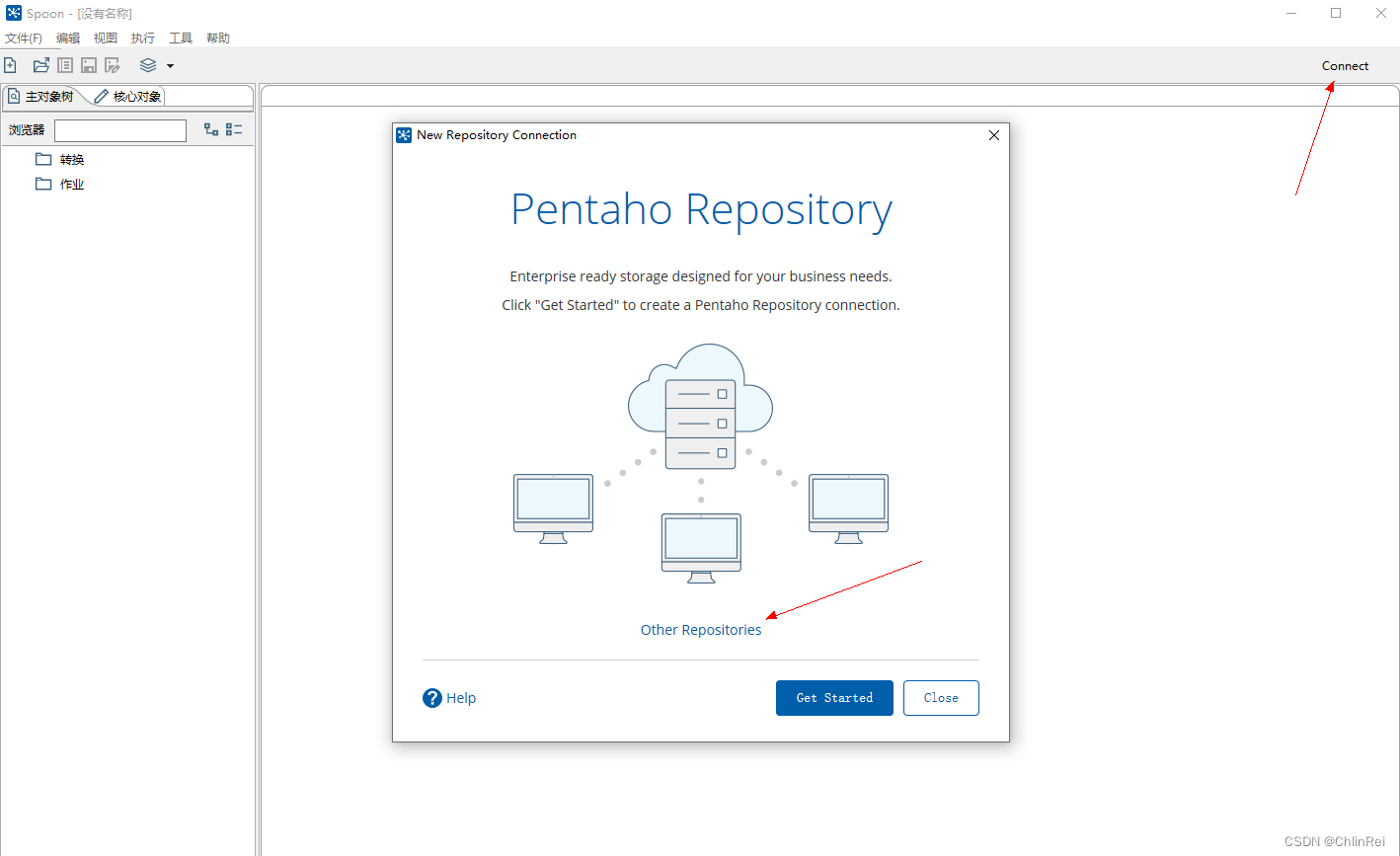Image resolution: width=1400 pixels, height=856 pixels.
Task: Open the 编辑 menu
Action: [68, 39]
